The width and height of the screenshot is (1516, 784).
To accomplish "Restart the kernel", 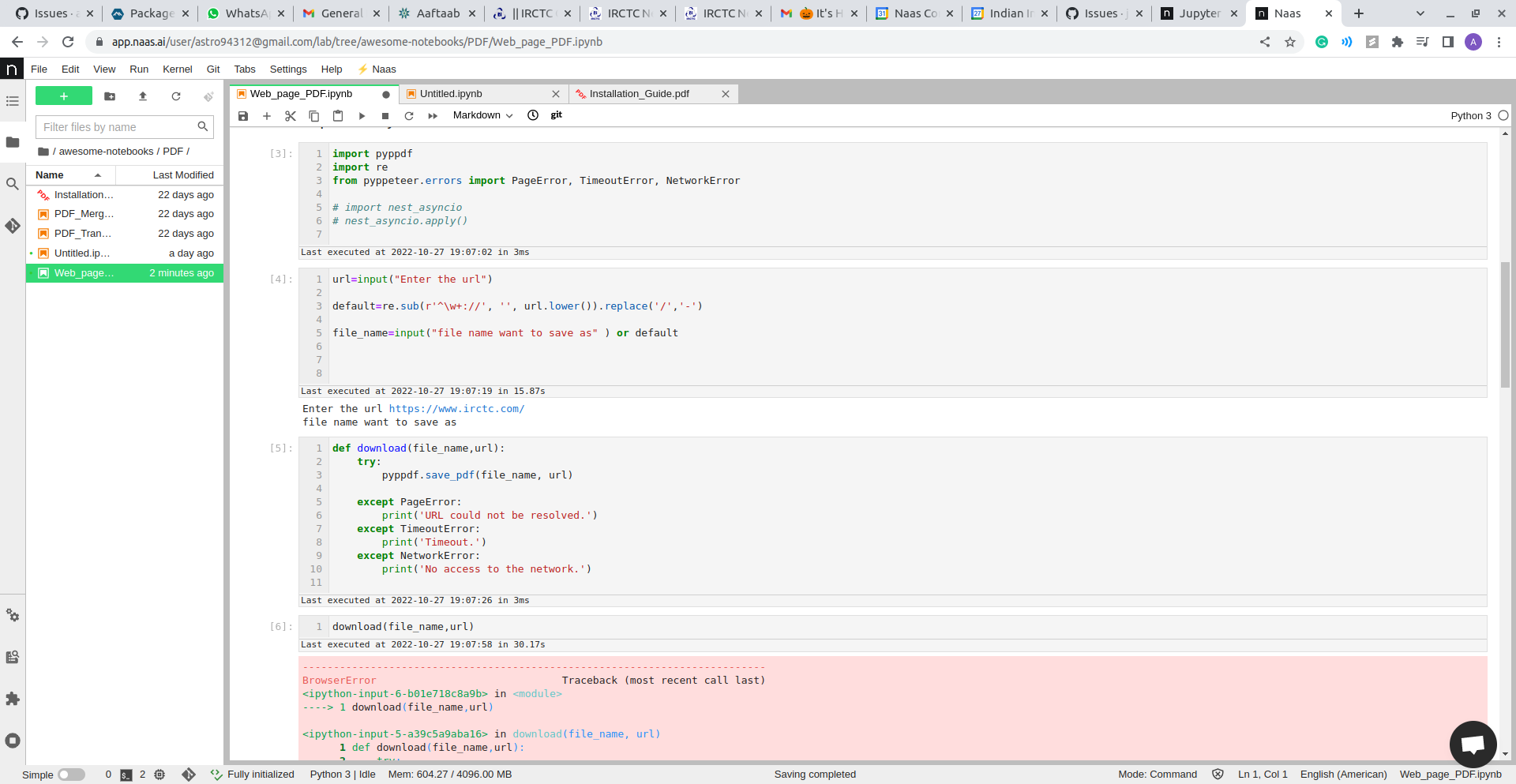I will 409,116.
